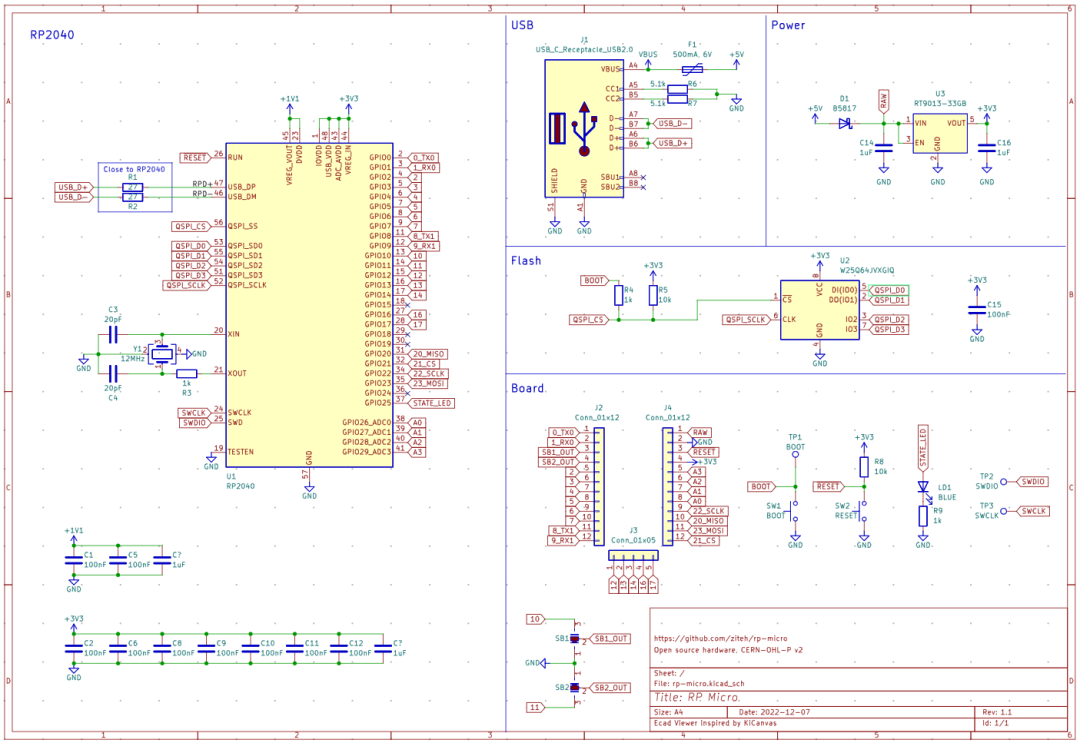Select push button SW2 RESET

coord(863,511)
